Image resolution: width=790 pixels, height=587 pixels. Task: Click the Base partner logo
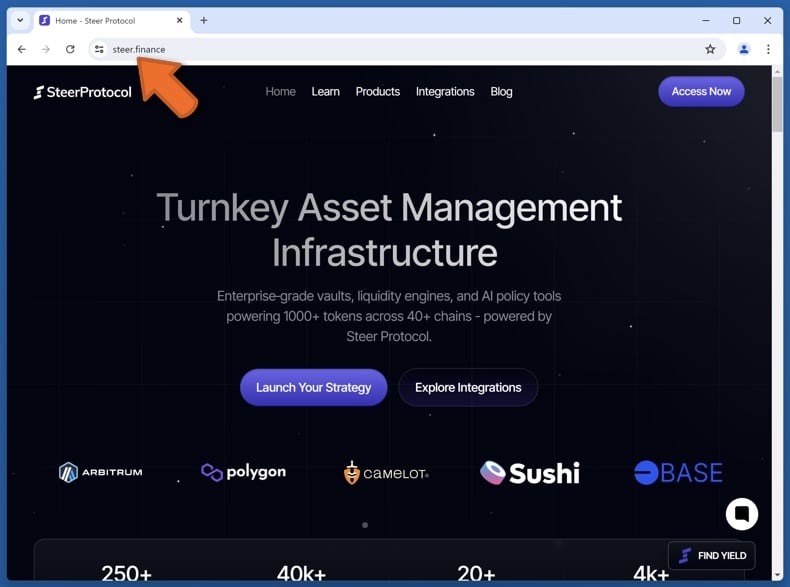tap(678, 473)
